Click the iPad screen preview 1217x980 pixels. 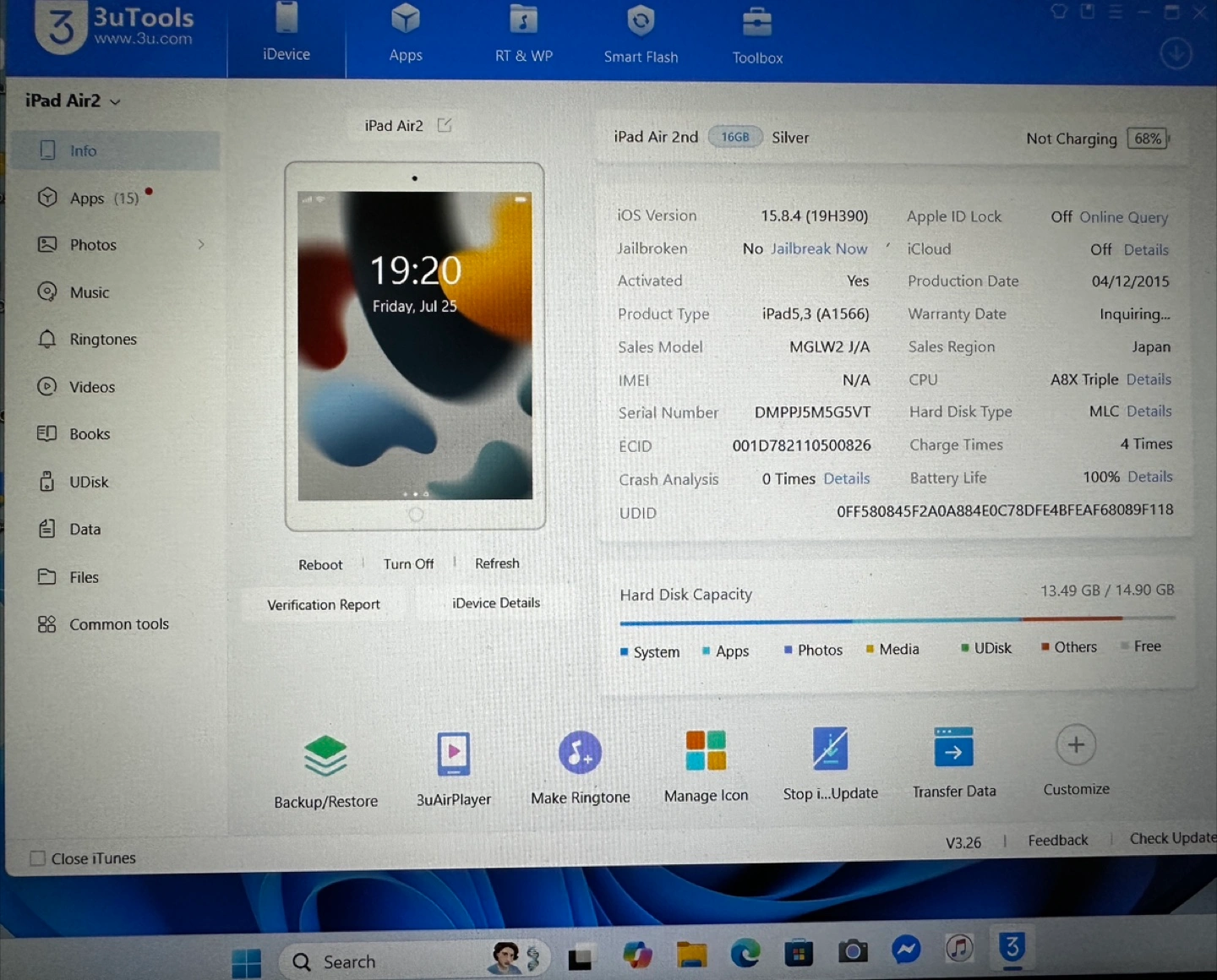415,346
